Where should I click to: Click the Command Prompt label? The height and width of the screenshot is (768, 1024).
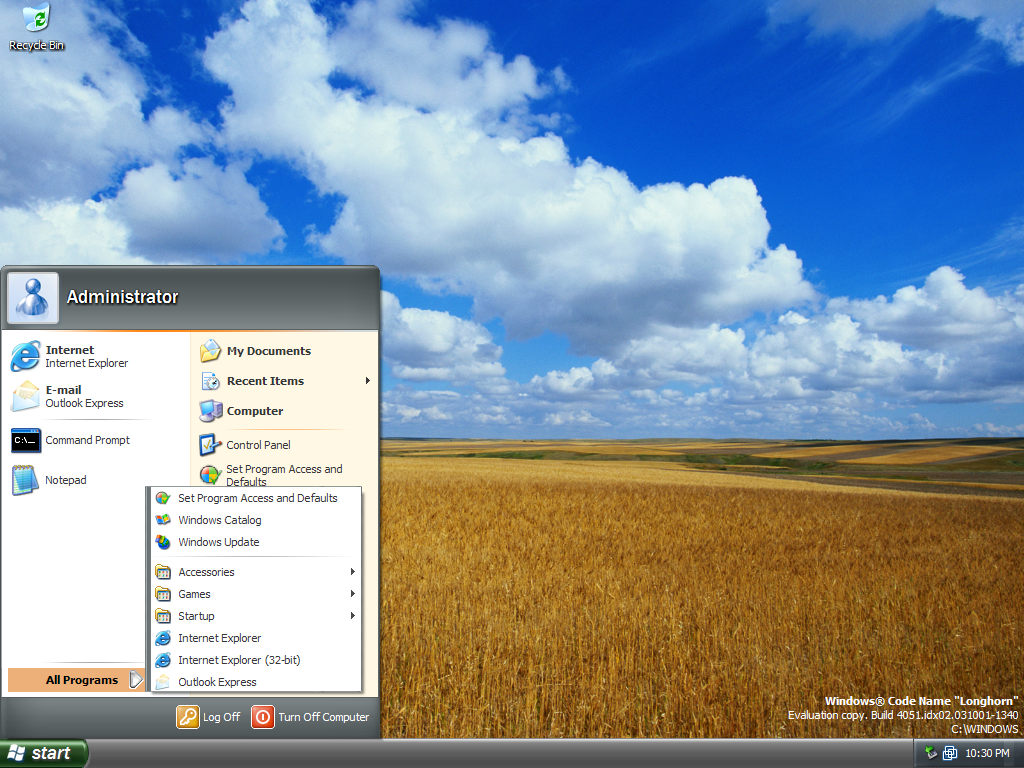click(88, 440)
